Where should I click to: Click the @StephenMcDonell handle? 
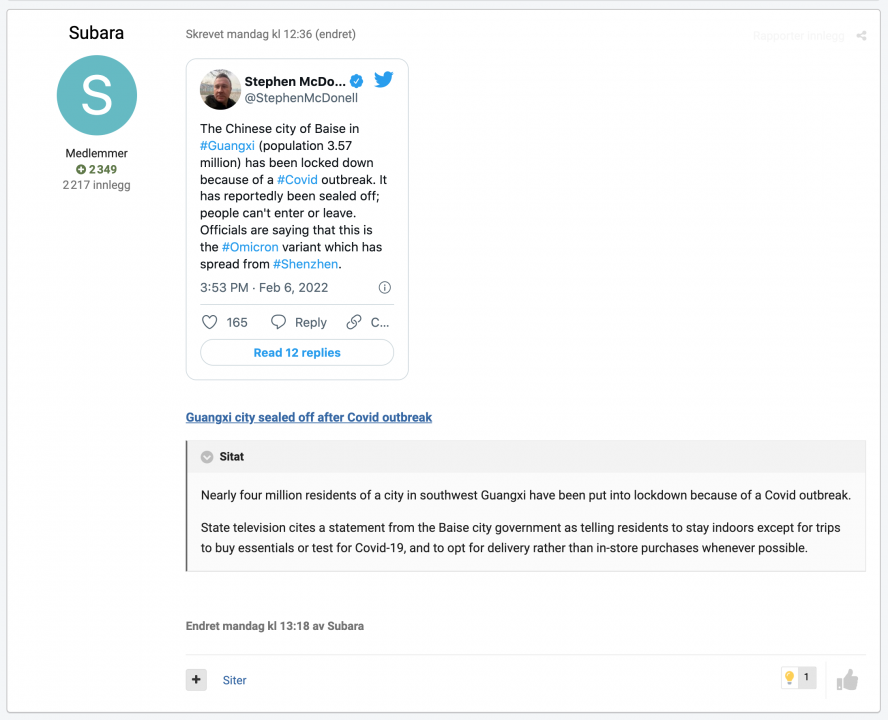point(301,98)
